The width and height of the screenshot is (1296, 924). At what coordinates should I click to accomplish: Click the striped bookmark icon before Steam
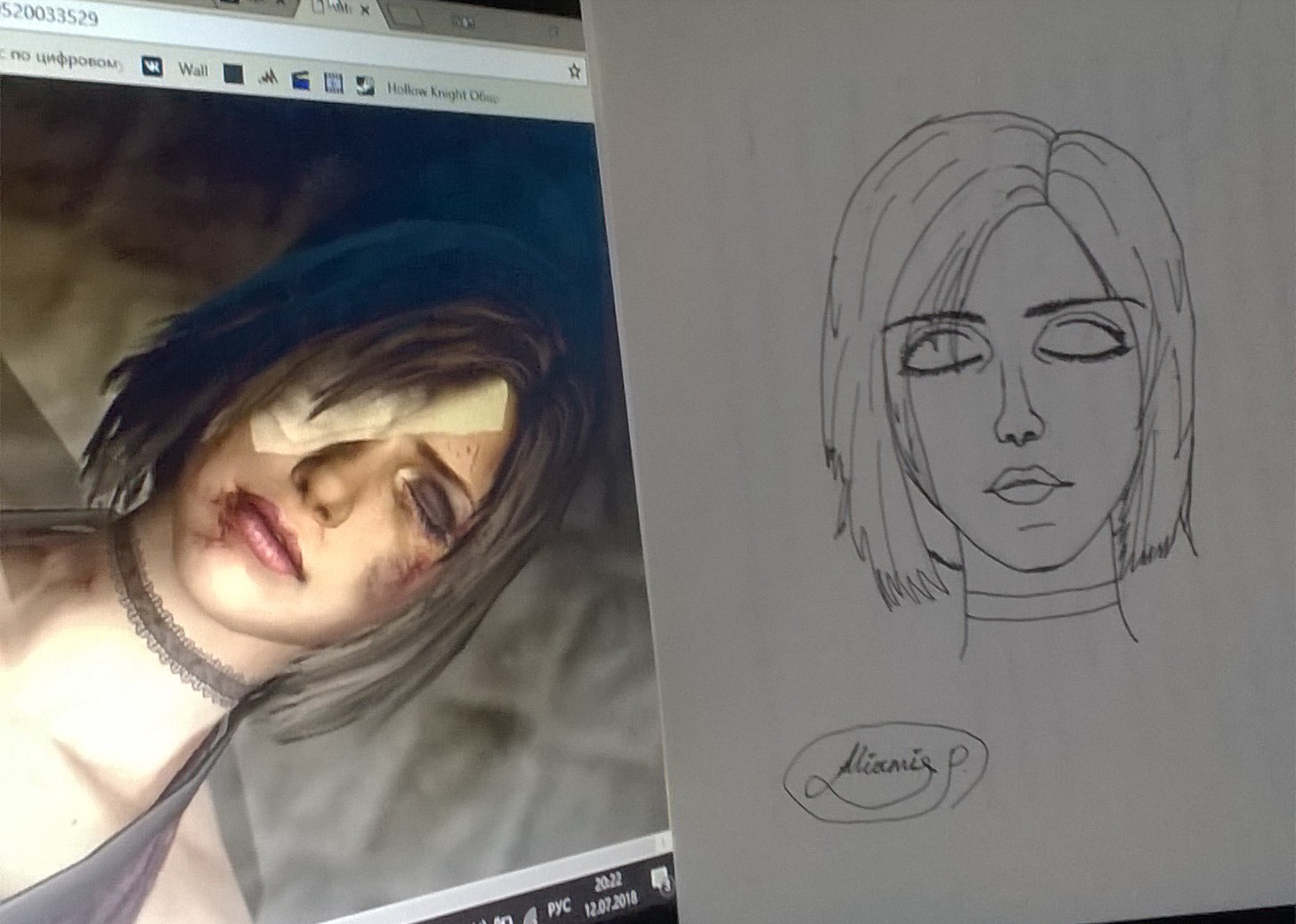pos(333,84)
